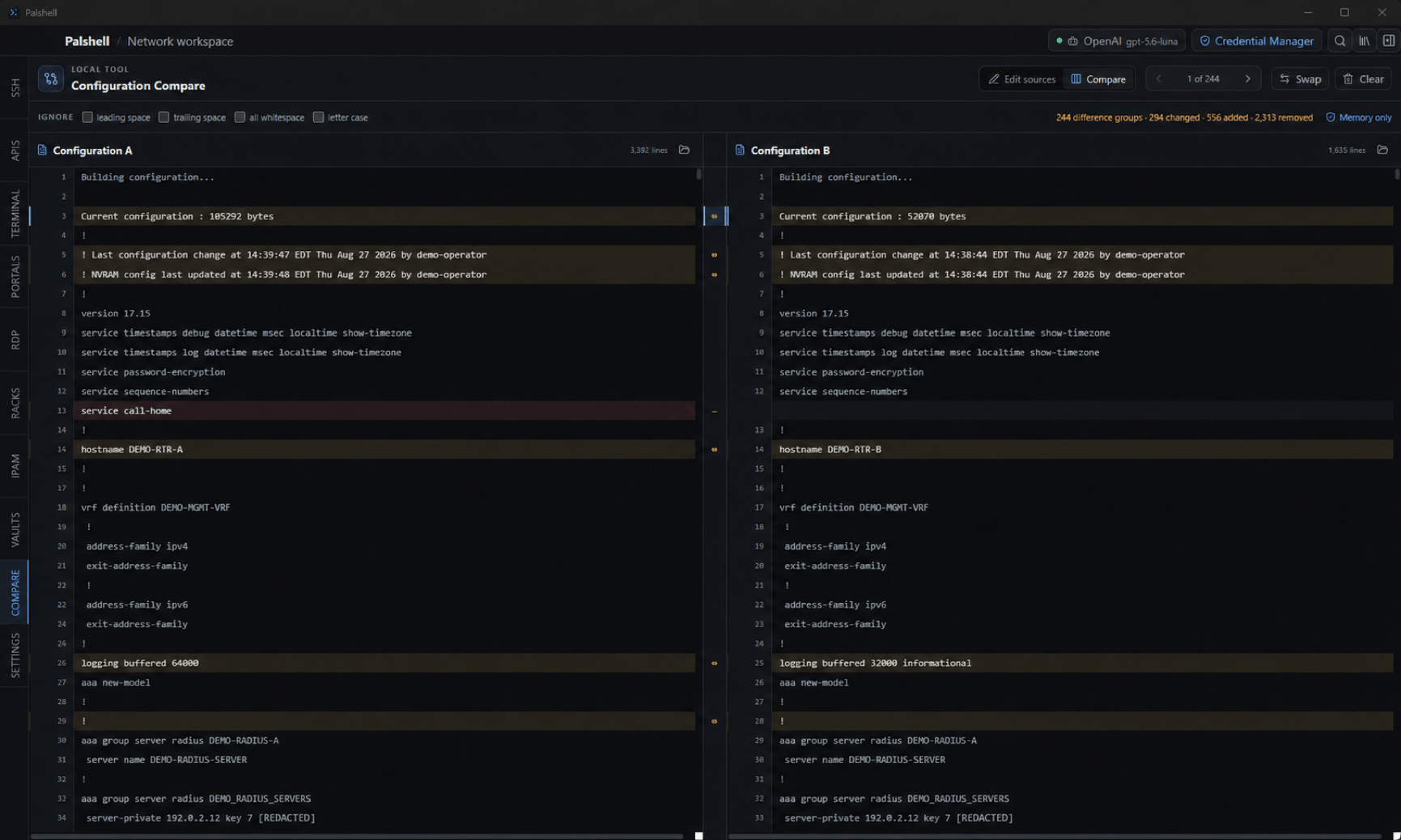
Task: Open folder icon for Configuration A
Action: pos(684,150)
